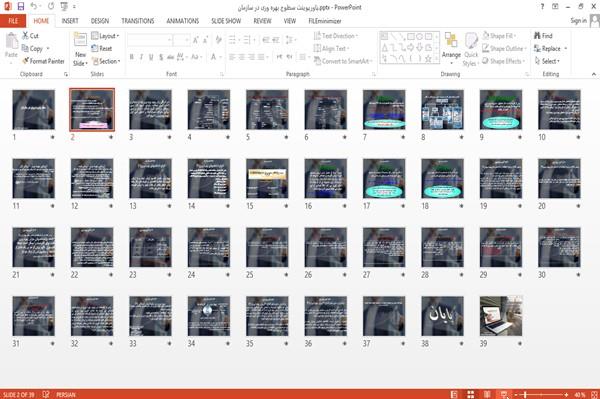Insert a New Slide
This screenshot has width=600, height=399.
click(x=80, y=49)
